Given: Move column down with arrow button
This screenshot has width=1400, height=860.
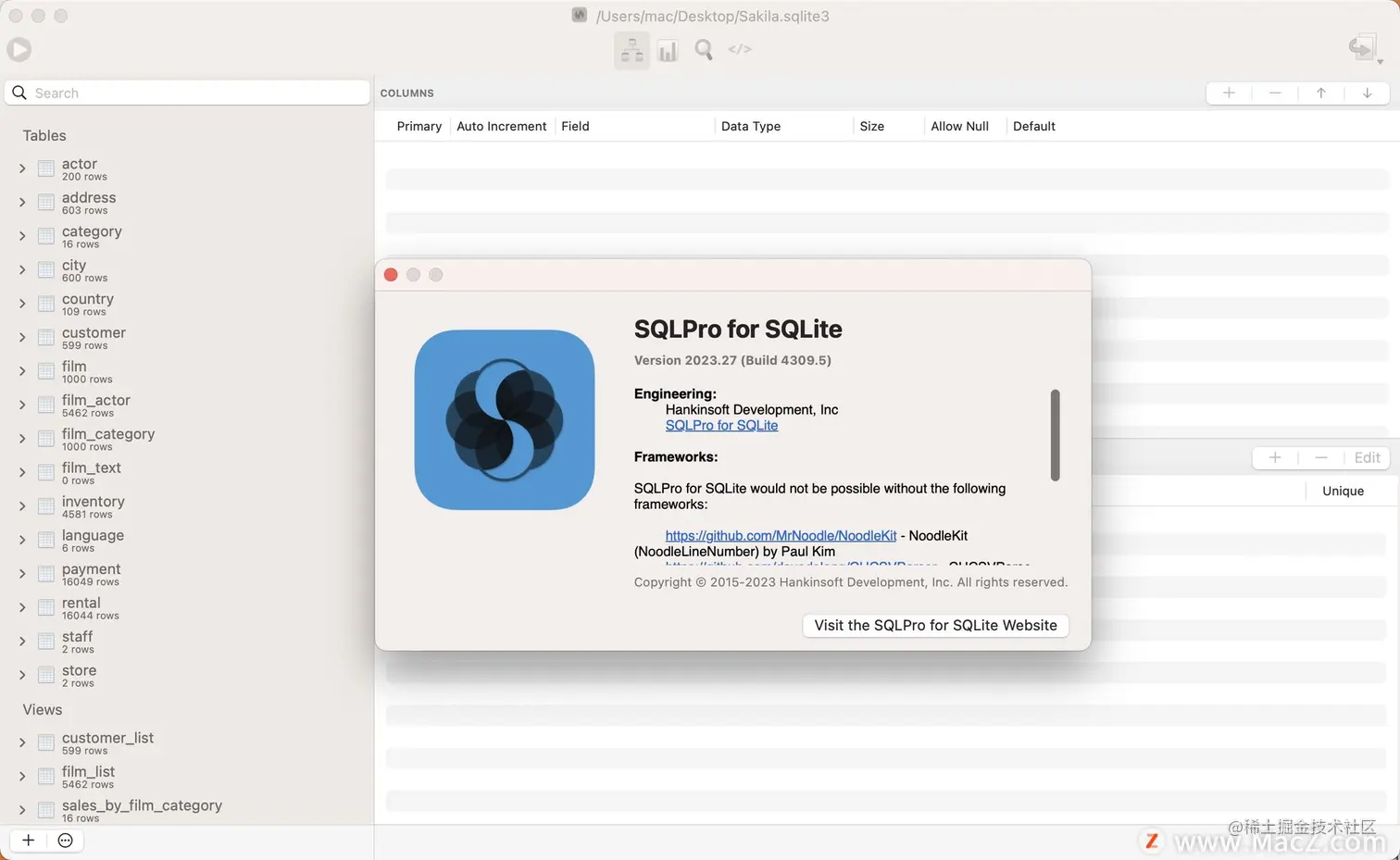Looking at the screenshot, I should tap(1367, 93).
